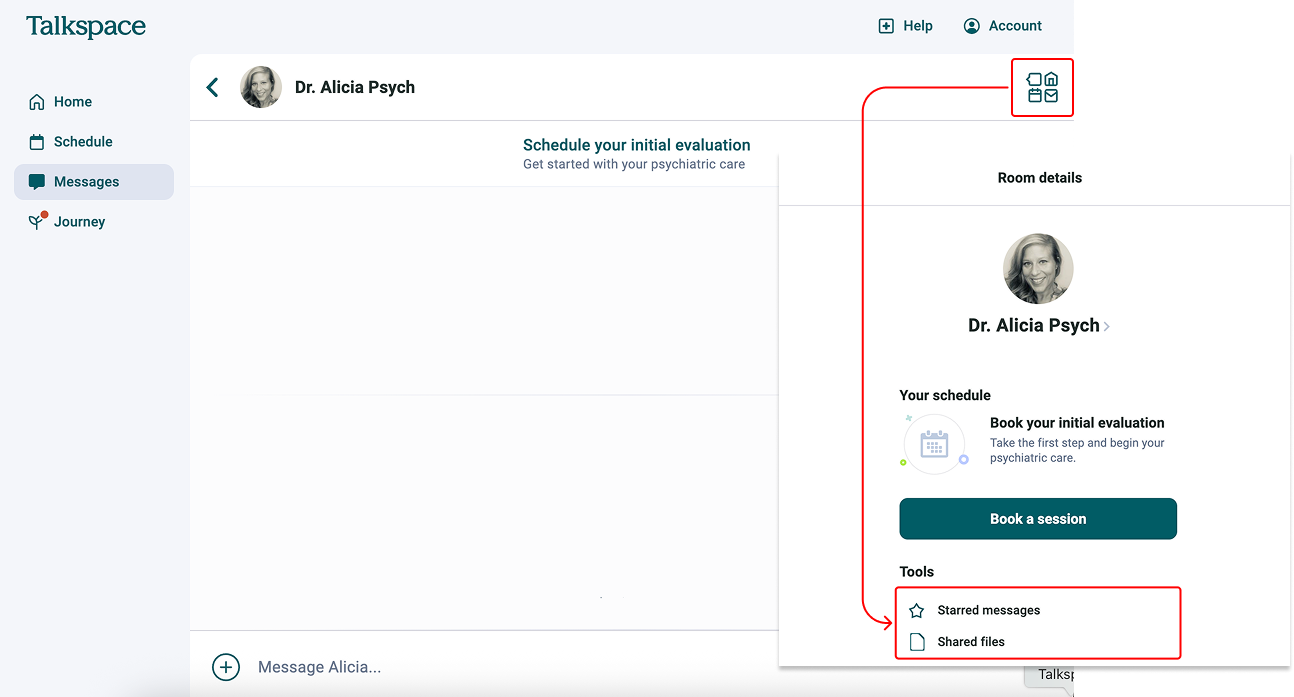Open the Help menu
The width and height of the screenshot is (1294, 697).
click(x=905, y=26)
